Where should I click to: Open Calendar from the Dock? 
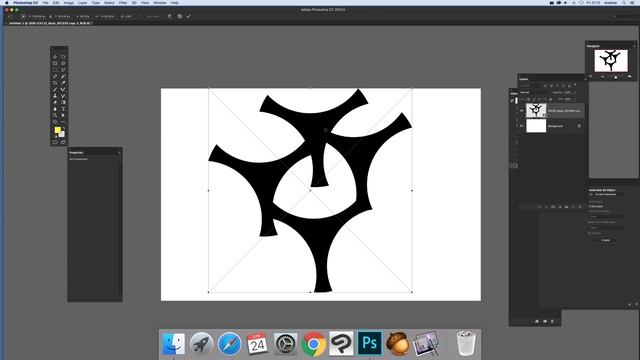pos(257,344)
